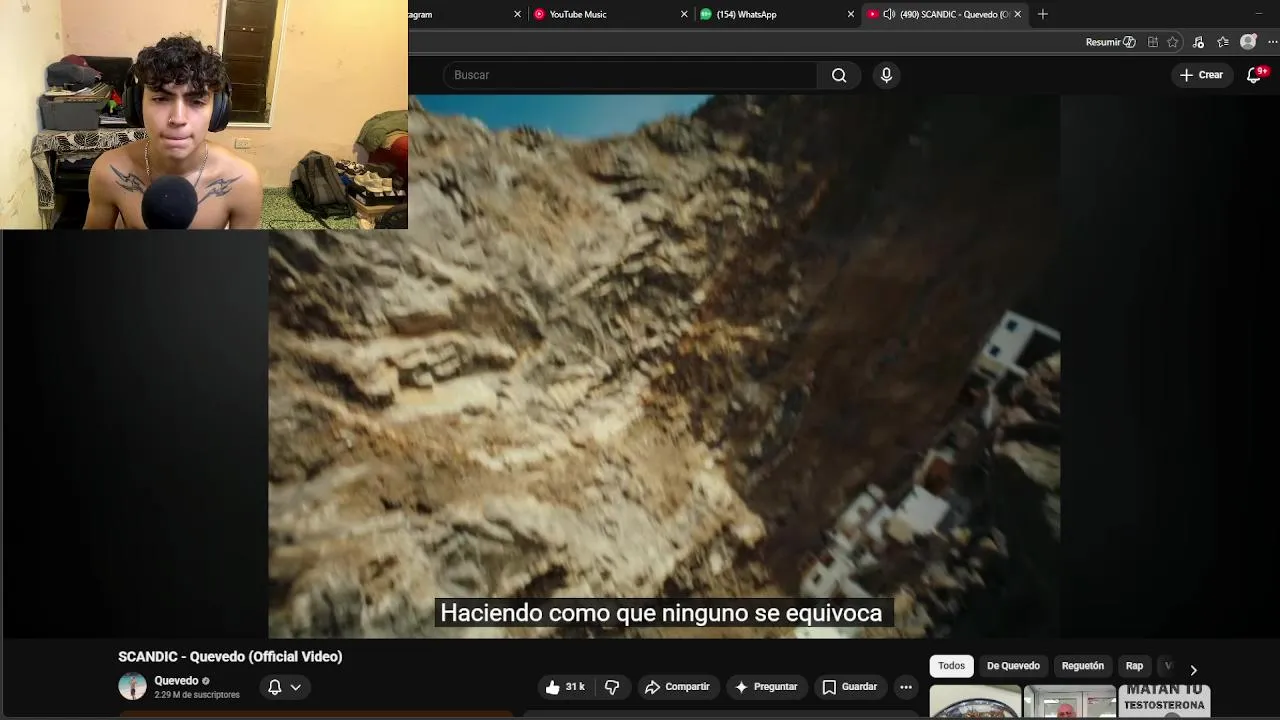Share the video via Compartir
1280x720 pixels.
point(677,687)
